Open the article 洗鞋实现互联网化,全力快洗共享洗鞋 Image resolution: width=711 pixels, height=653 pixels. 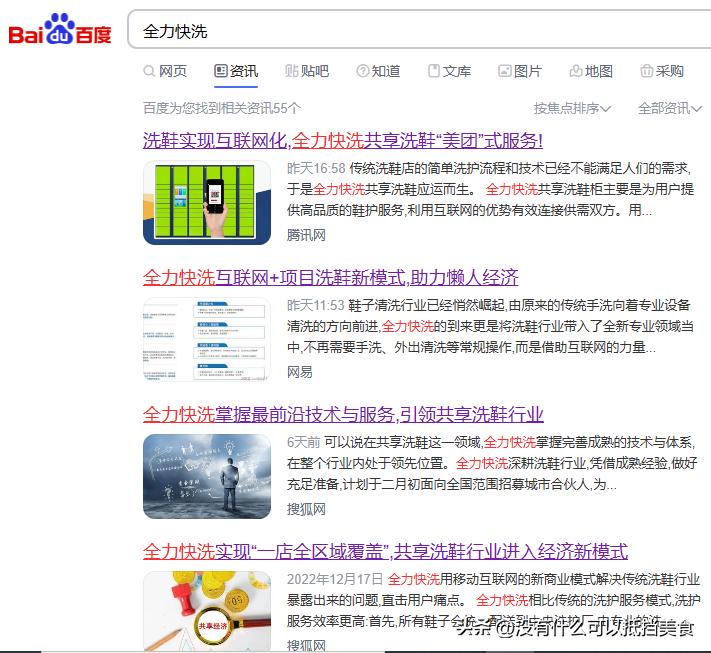pos(343,141)
